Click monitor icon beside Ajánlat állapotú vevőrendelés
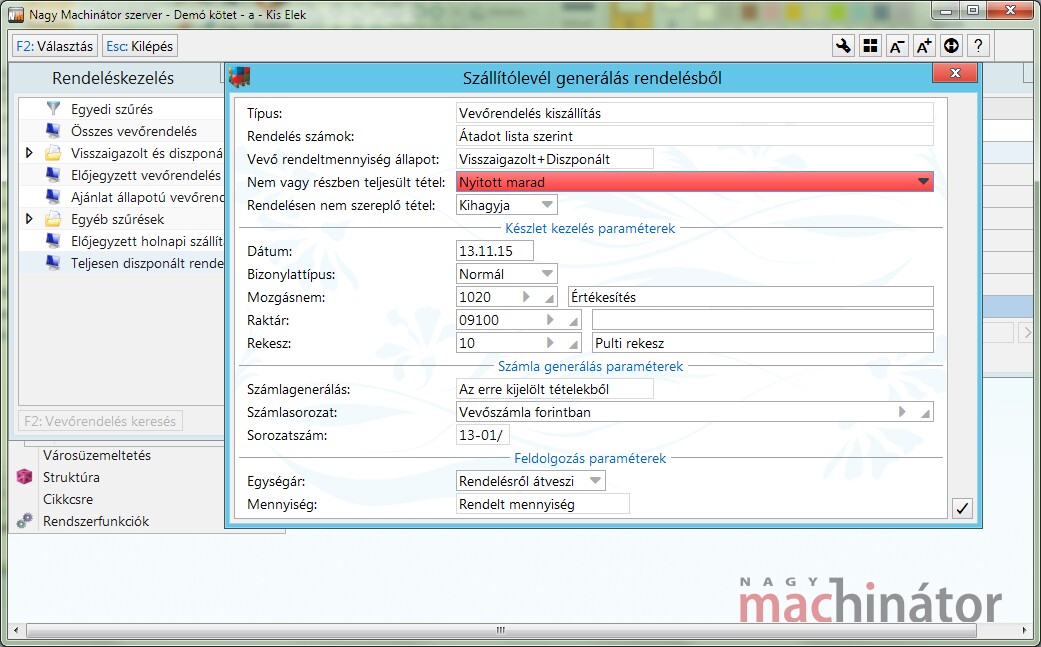 pos(53,197)
